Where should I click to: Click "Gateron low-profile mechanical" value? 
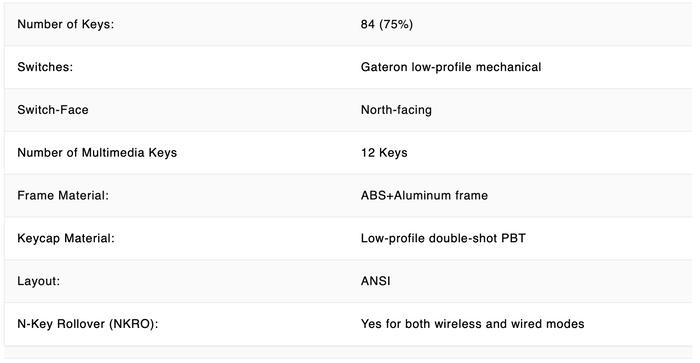451,67
